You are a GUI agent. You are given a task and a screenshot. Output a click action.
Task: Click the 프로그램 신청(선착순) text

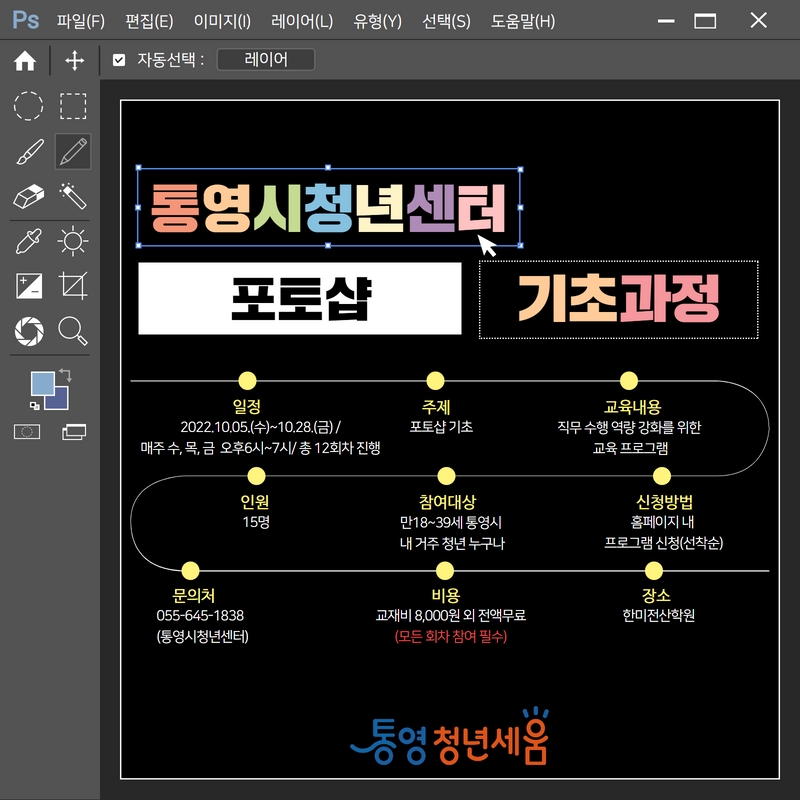[663, 542]
